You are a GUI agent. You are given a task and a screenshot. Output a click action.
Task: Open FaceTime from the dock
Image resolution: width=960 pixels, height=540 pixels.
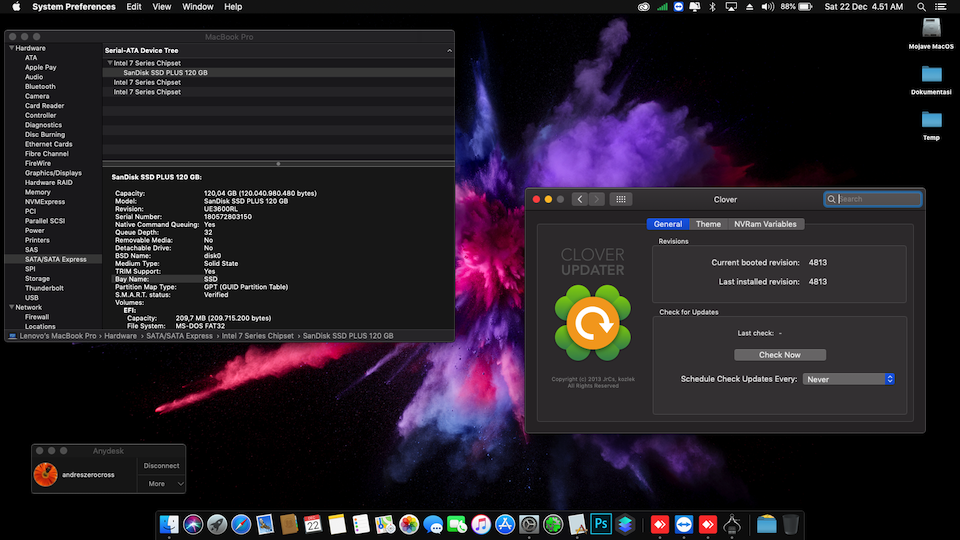(x=457, y=525)
